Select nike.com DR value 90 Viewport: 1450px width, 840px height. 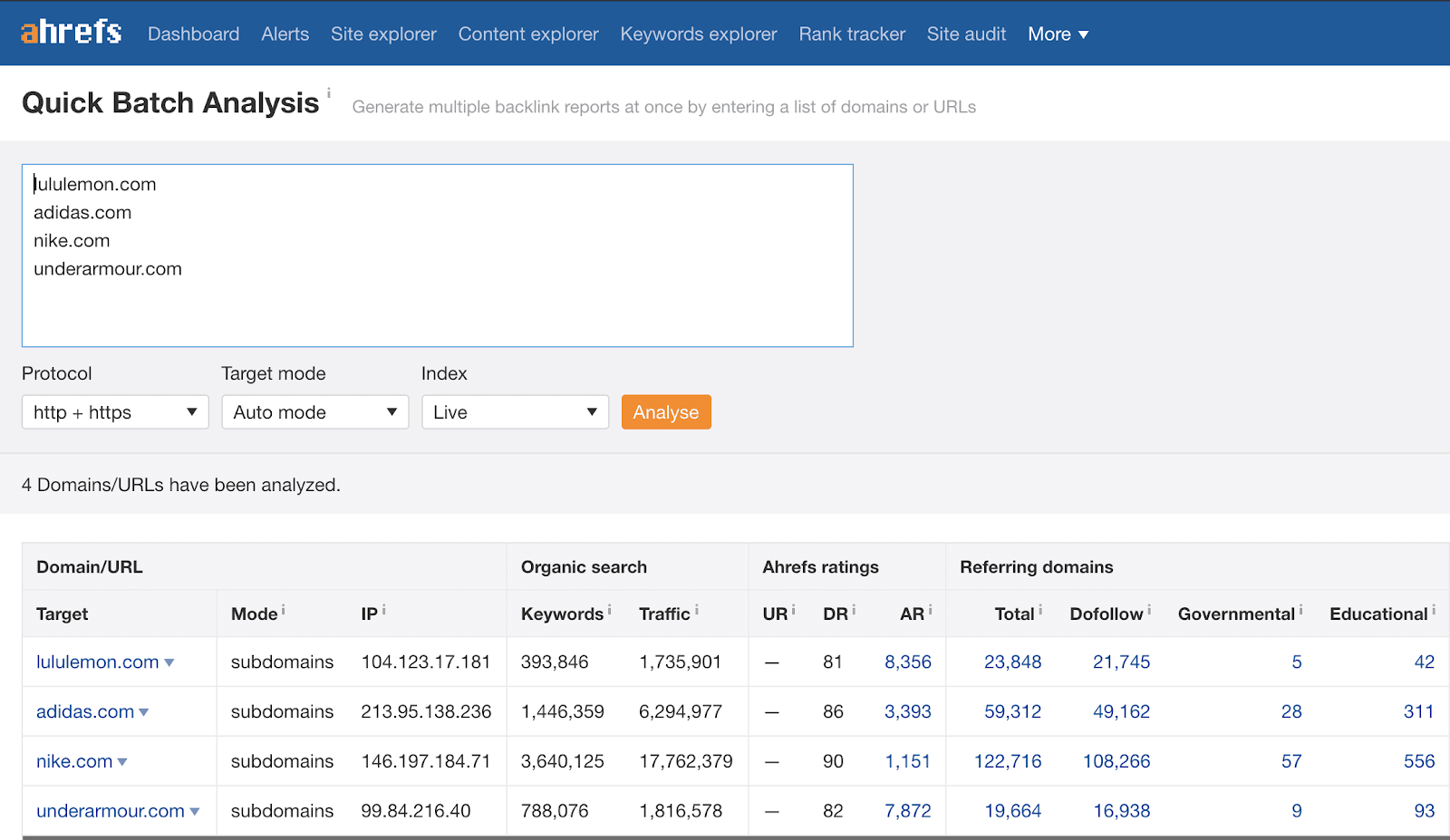pyautogui.click(x=833, y=762)
